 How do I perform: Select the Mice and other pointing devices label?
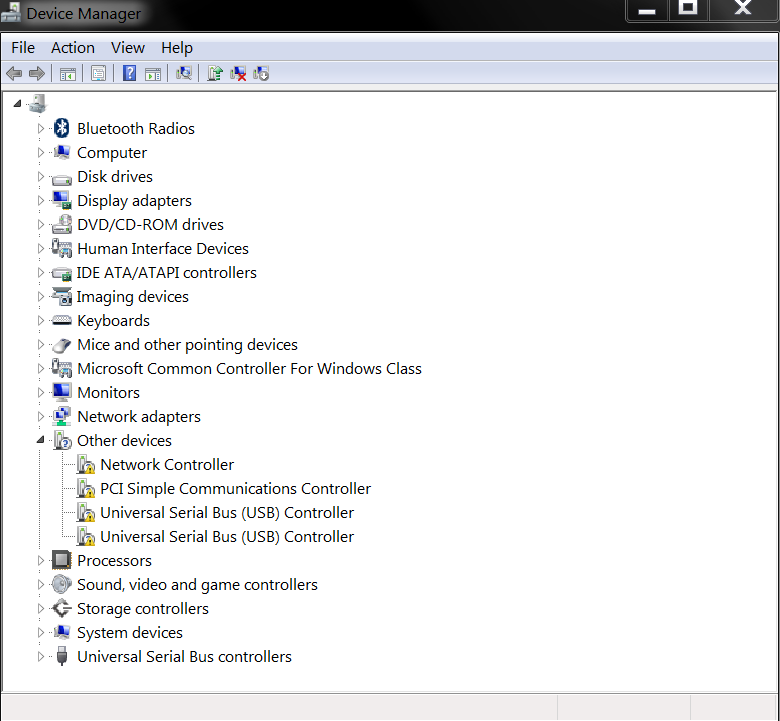188,345
